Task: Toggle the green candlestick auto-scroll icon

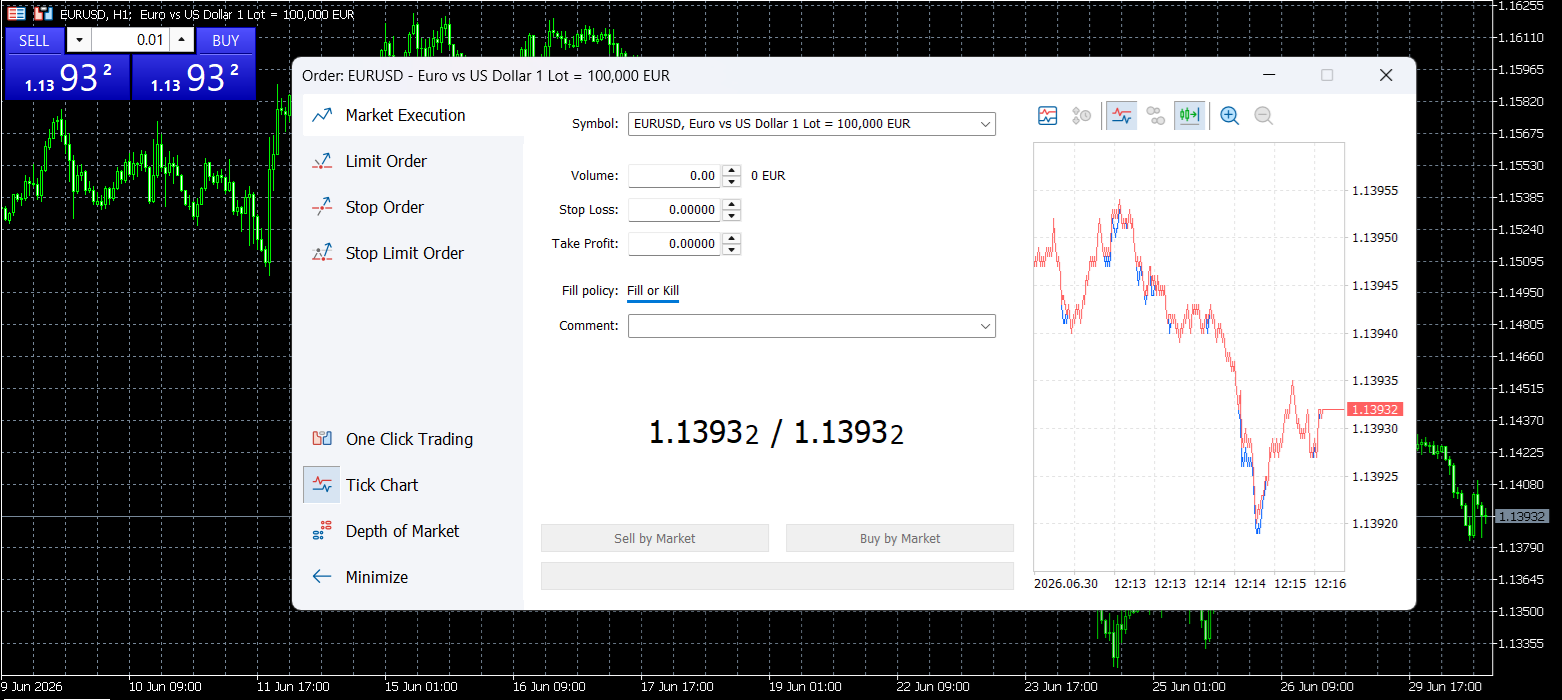Action: point(1189,115)
